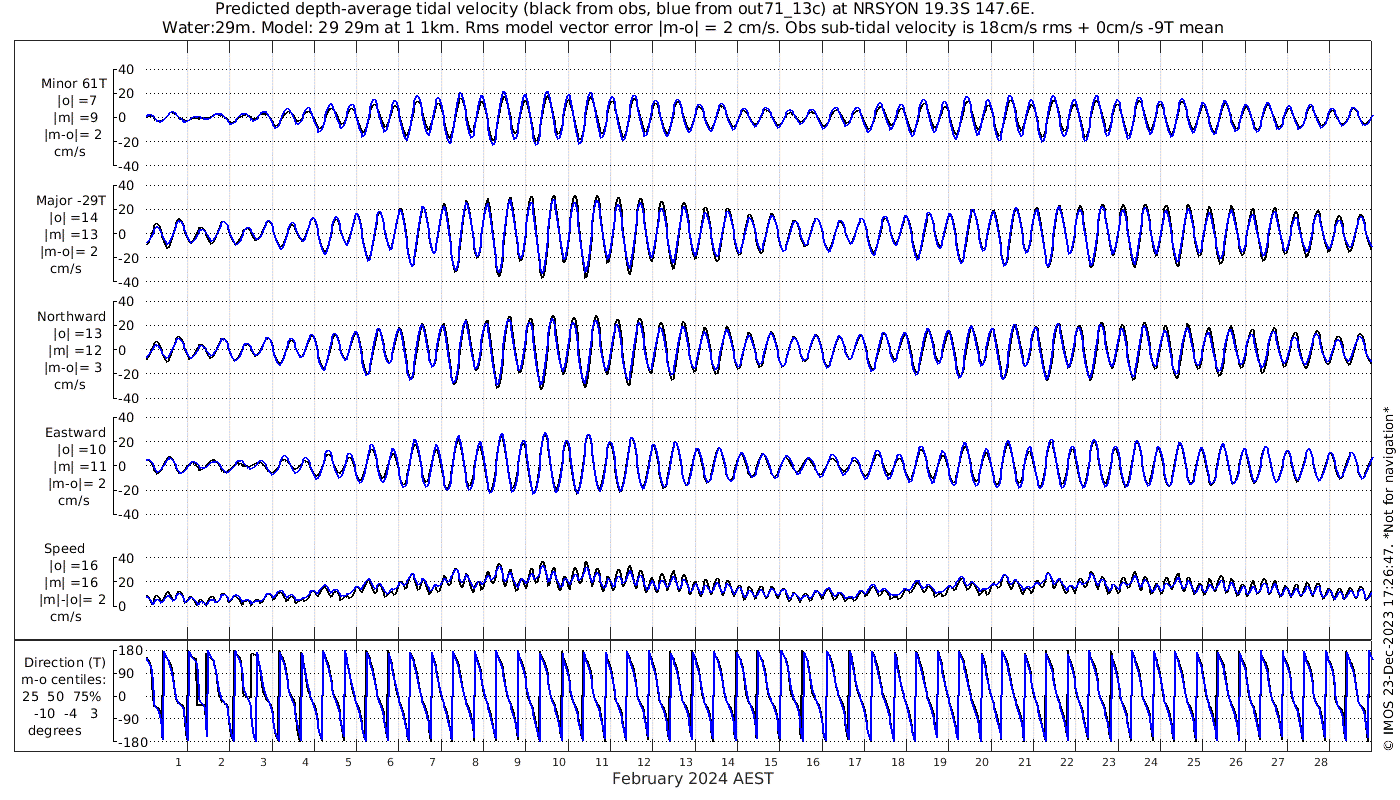Click the '180' tick on Direction axis
The width and height of the screenshot is (1400, 800).
(x=127, y=650)
